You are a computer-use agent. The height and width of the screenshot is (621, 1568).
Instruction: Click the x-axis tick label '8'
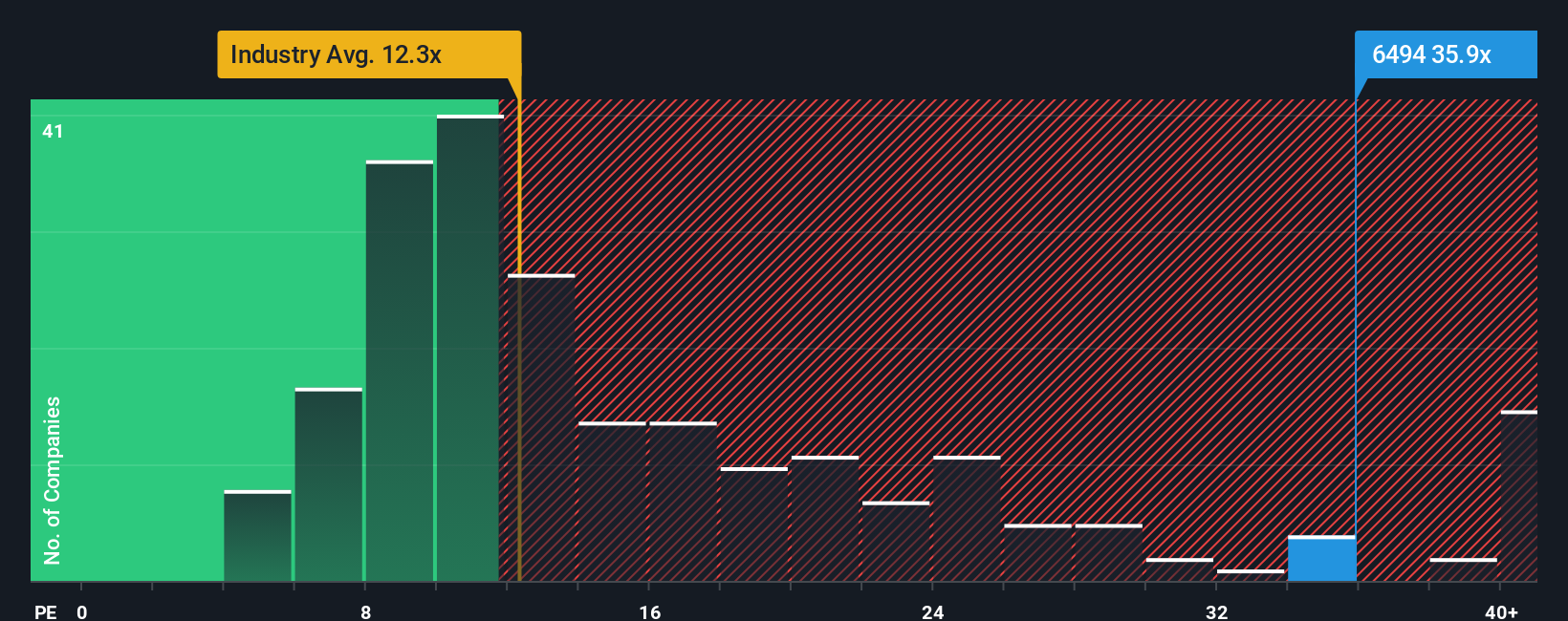click(366, 612)
